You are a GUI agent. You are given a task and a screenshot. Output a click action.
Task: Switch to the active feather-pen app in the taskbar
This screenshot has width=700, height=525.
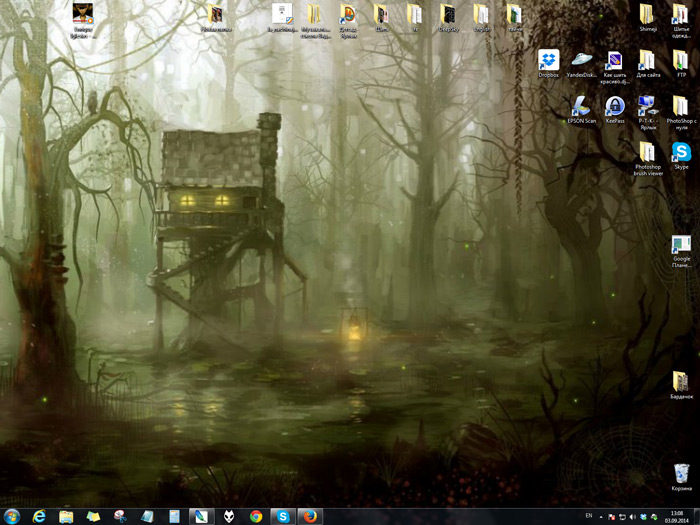202,517
